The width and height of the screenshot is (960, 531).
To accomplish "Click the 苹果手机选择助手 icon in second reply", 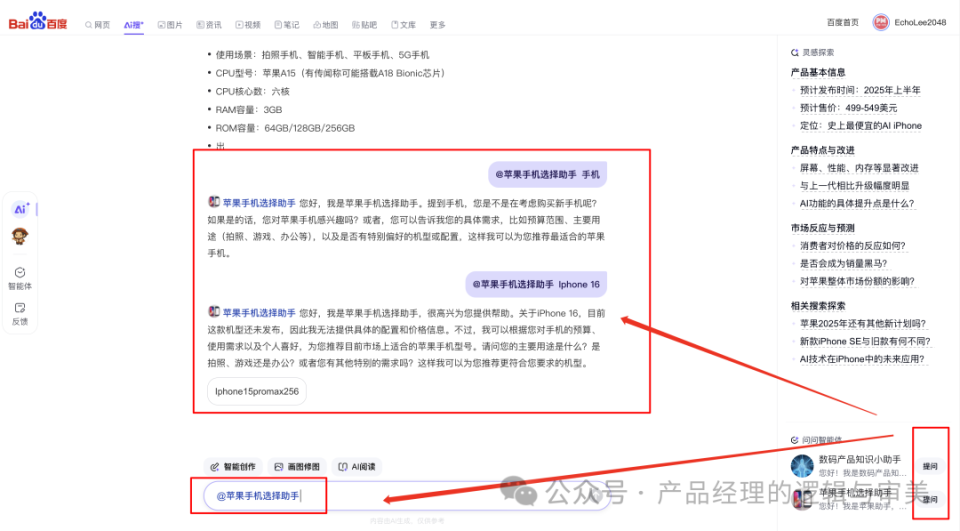I will point(214,311).
